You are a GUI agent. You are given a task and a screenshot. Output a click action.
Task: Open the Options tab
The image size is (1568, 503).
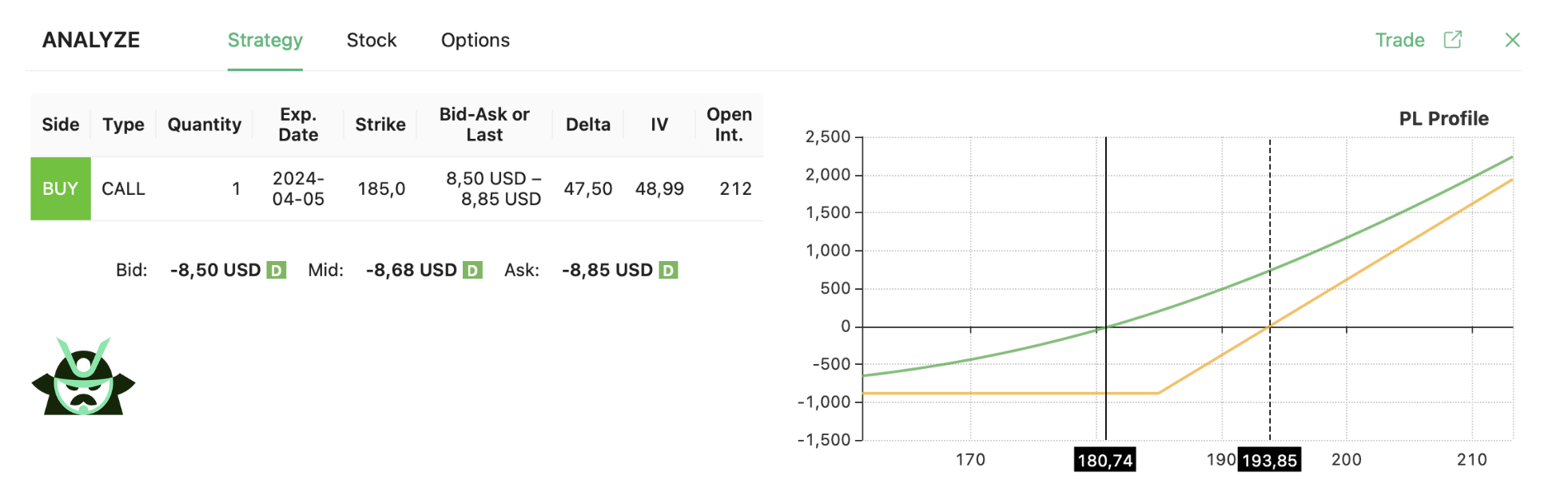[475, 40]
